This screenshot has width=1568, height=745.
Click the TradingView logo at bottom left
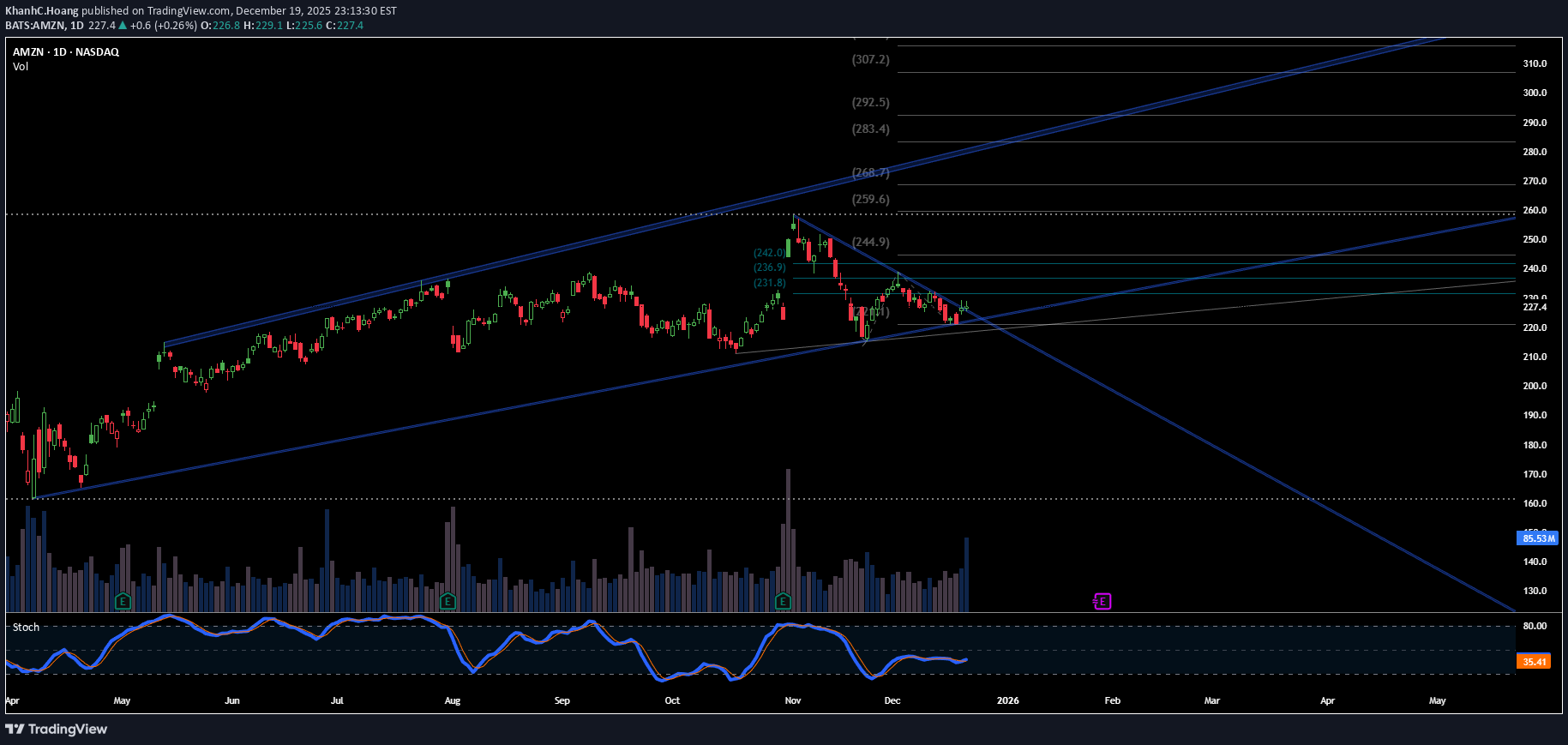pos(57,729)
